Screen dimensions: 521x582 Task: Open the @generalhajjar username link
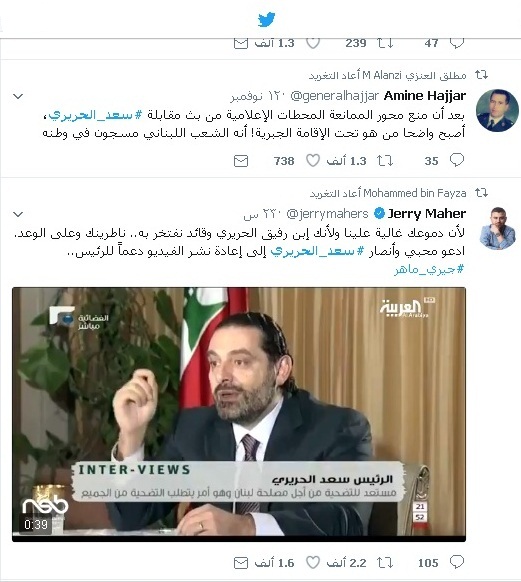(x=334, y=96)
